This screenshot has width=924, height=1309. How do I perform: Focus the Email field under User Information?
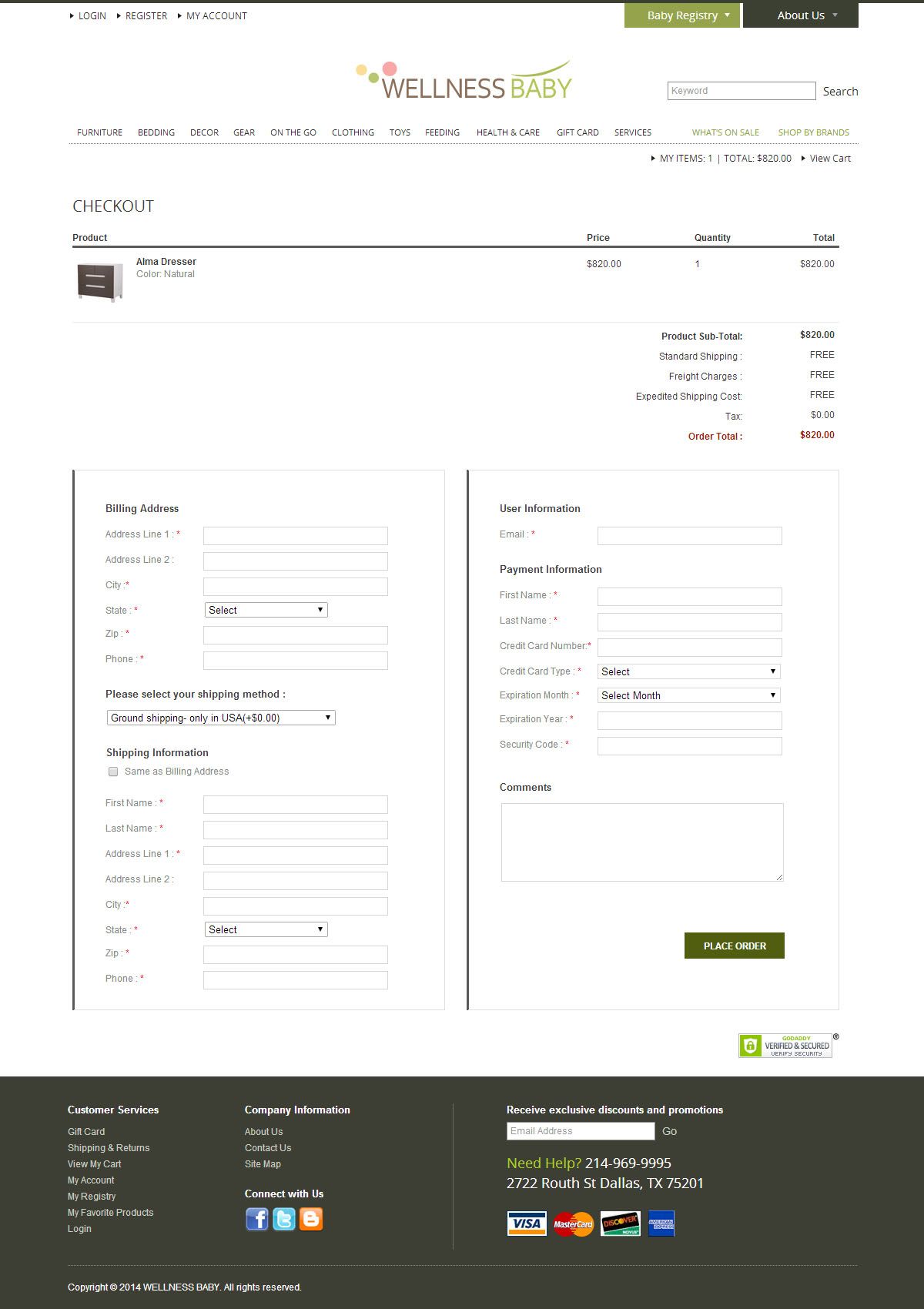click(690, 536)
